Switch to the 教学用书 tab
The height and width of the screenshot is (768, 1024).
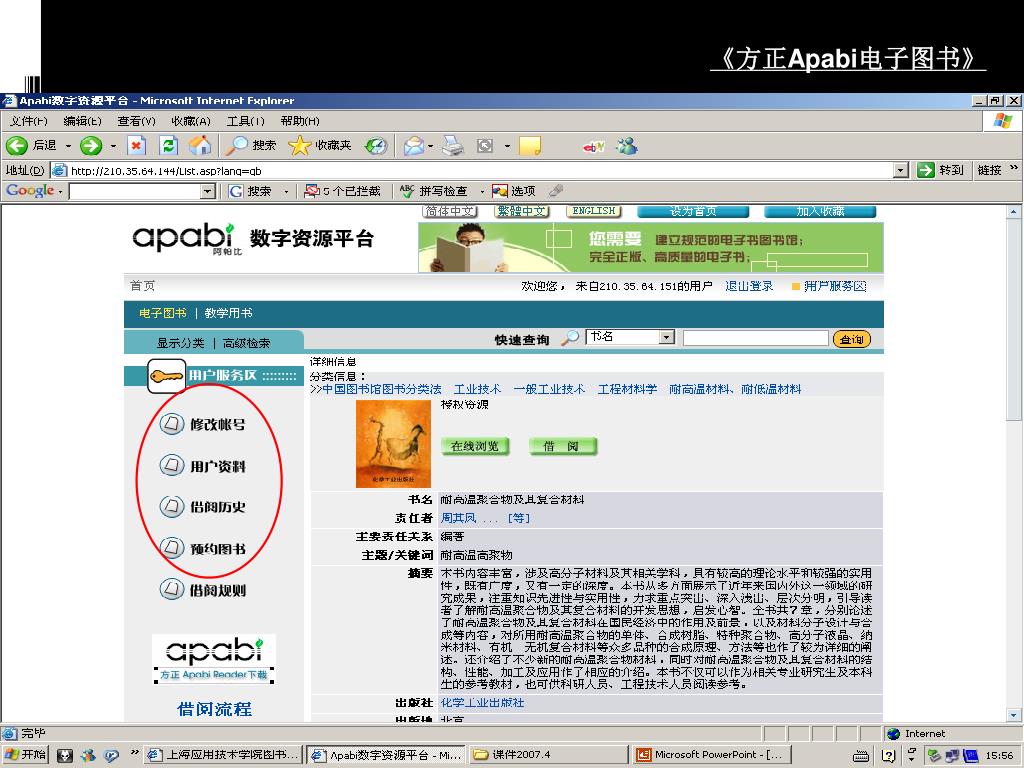click(x=229, y=313)
